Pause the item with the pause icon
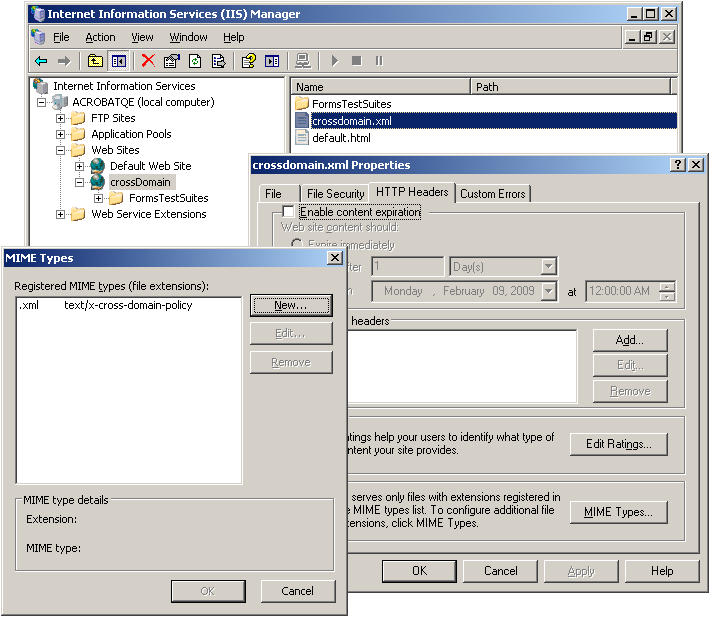The width and height of the screenshot is (710, 617). [x=379, y=61]
